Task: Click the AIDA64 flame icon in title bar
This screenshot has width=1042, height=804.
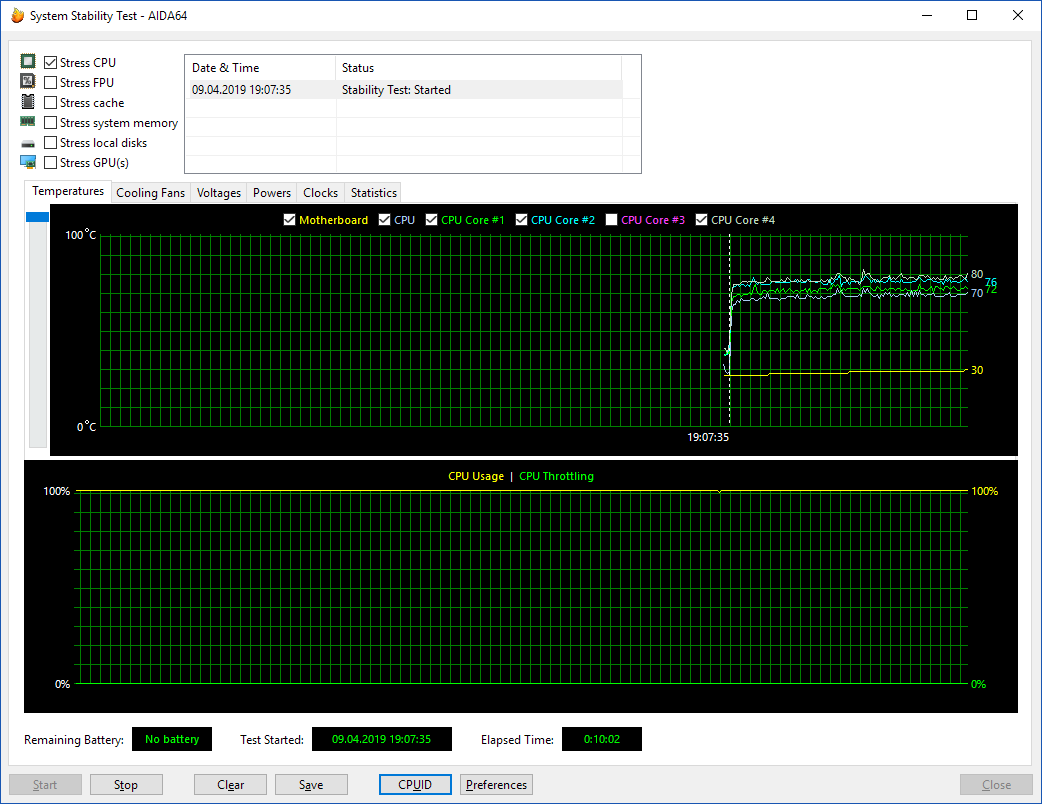Action: [x=18, y=15]
